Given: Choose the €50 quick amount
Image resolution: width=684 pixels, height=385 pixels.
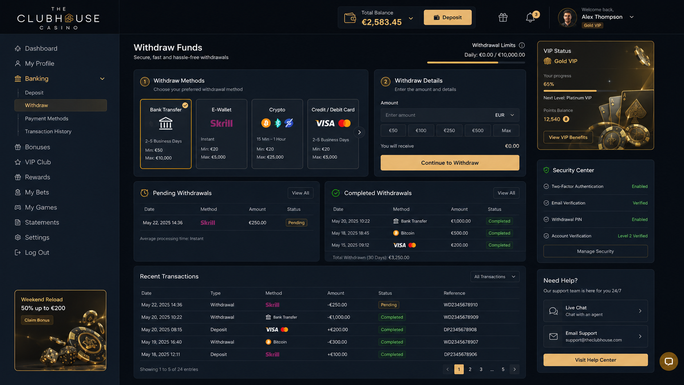Looking at the screenshot, I should pos(393,130).
